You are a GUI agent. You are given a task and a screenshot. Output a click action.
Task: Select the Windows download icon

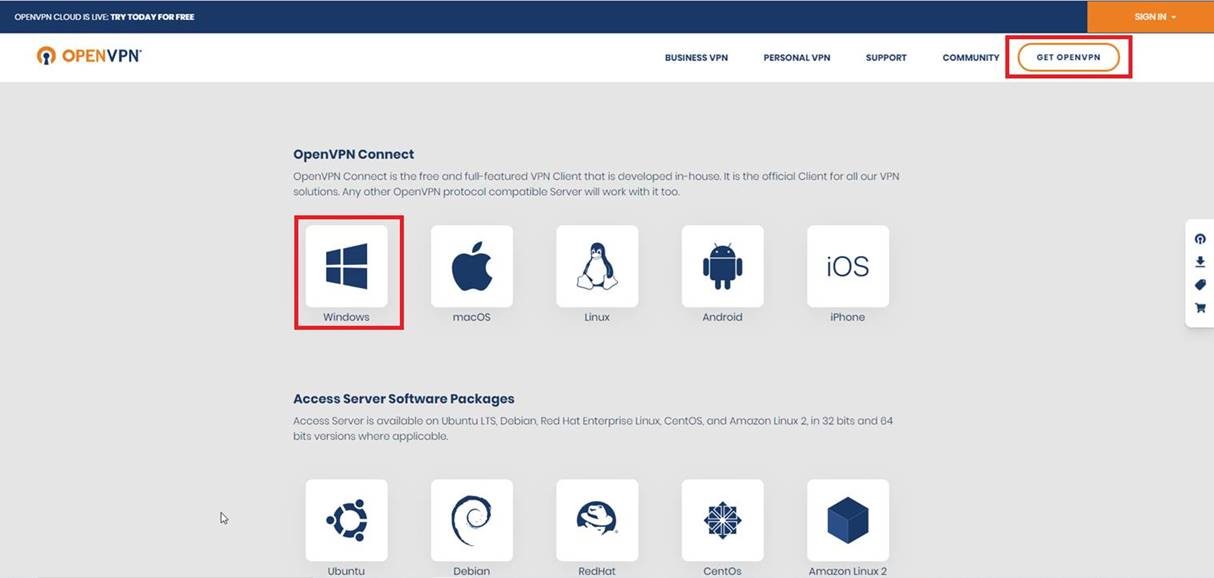pyautogui.click(x=347, y=266)
